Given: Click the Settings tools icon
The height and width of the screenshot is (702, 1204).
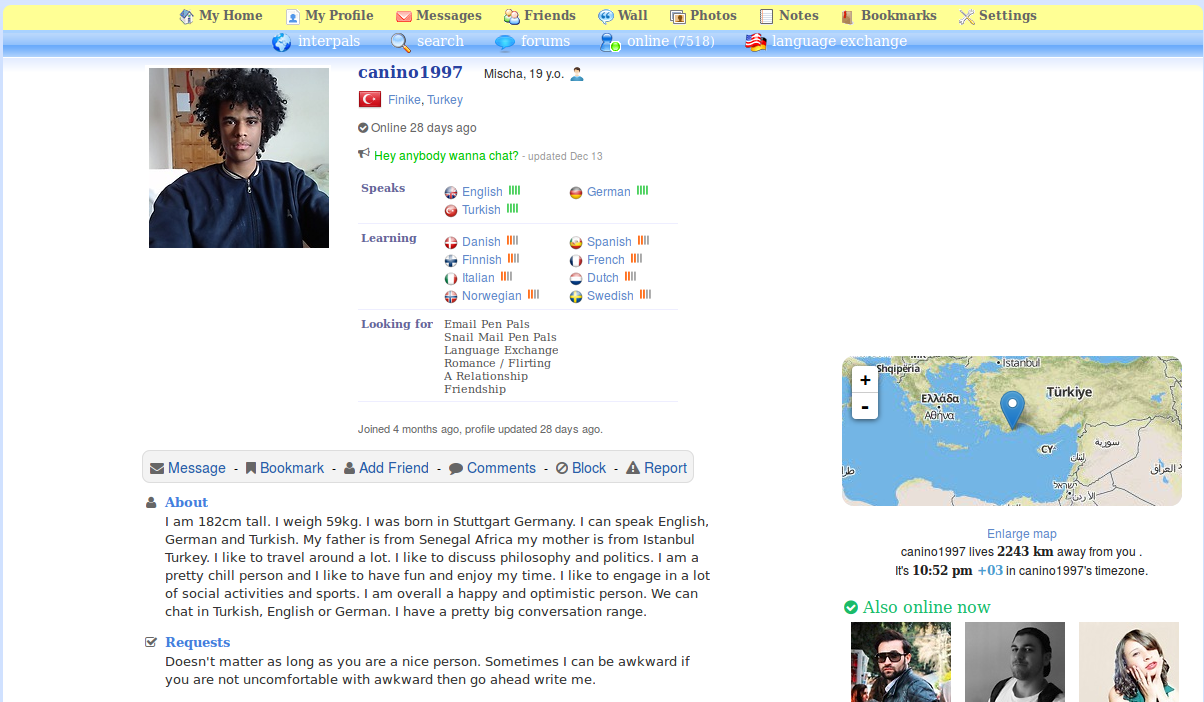Looking at the screenshot, I should [x=967, y=16].
